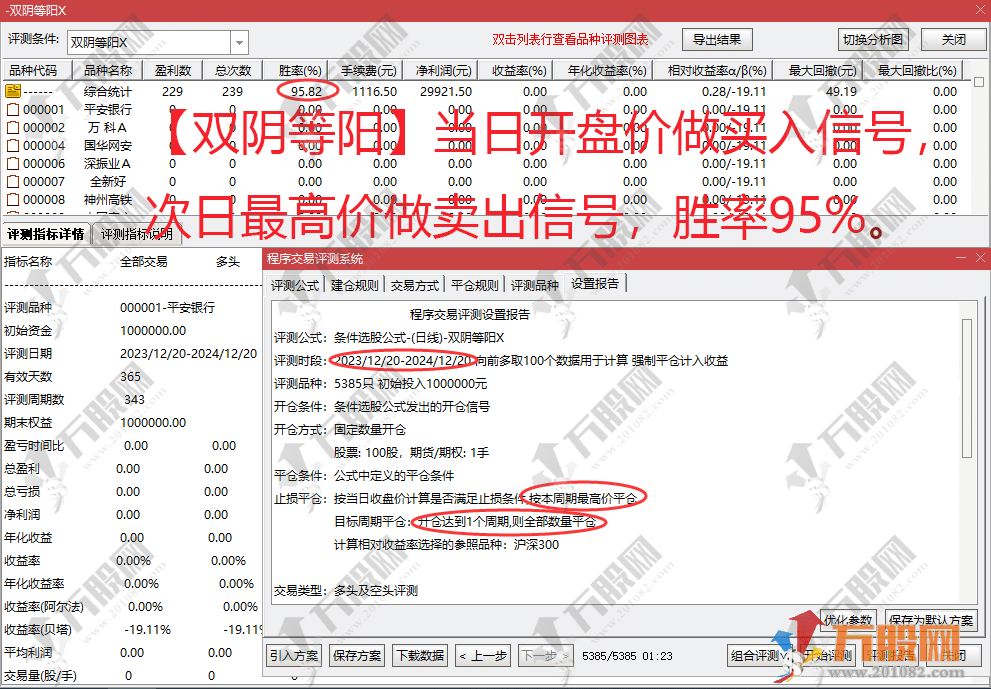Minimize the 程序交易评测系统 window
Image resolution: width=991 pixels, height=689 pixels.
[x=961, y=258]
